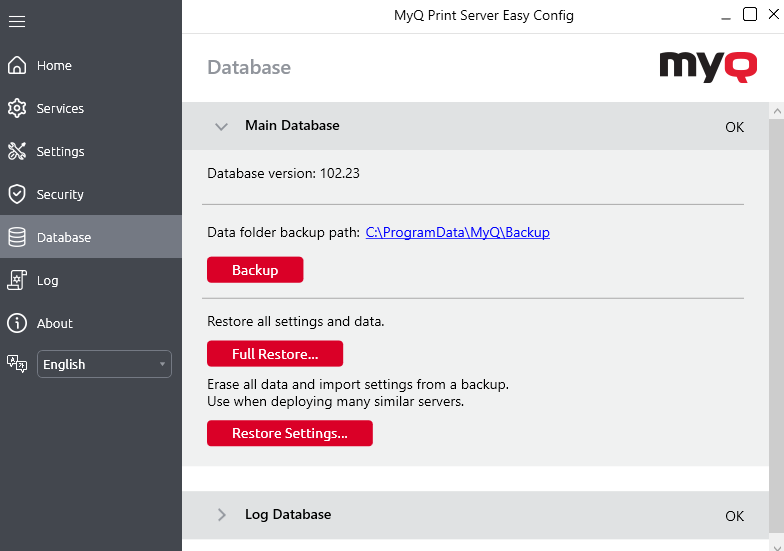Viewport: 784px width, 551px height.
Task: Open the Settings menu item
Action: tap(60, 152)
